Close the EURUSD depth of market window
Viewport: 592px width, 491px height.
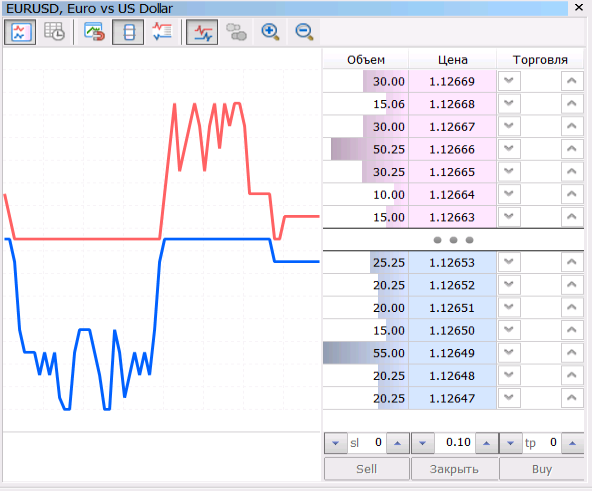pos(579,8)
